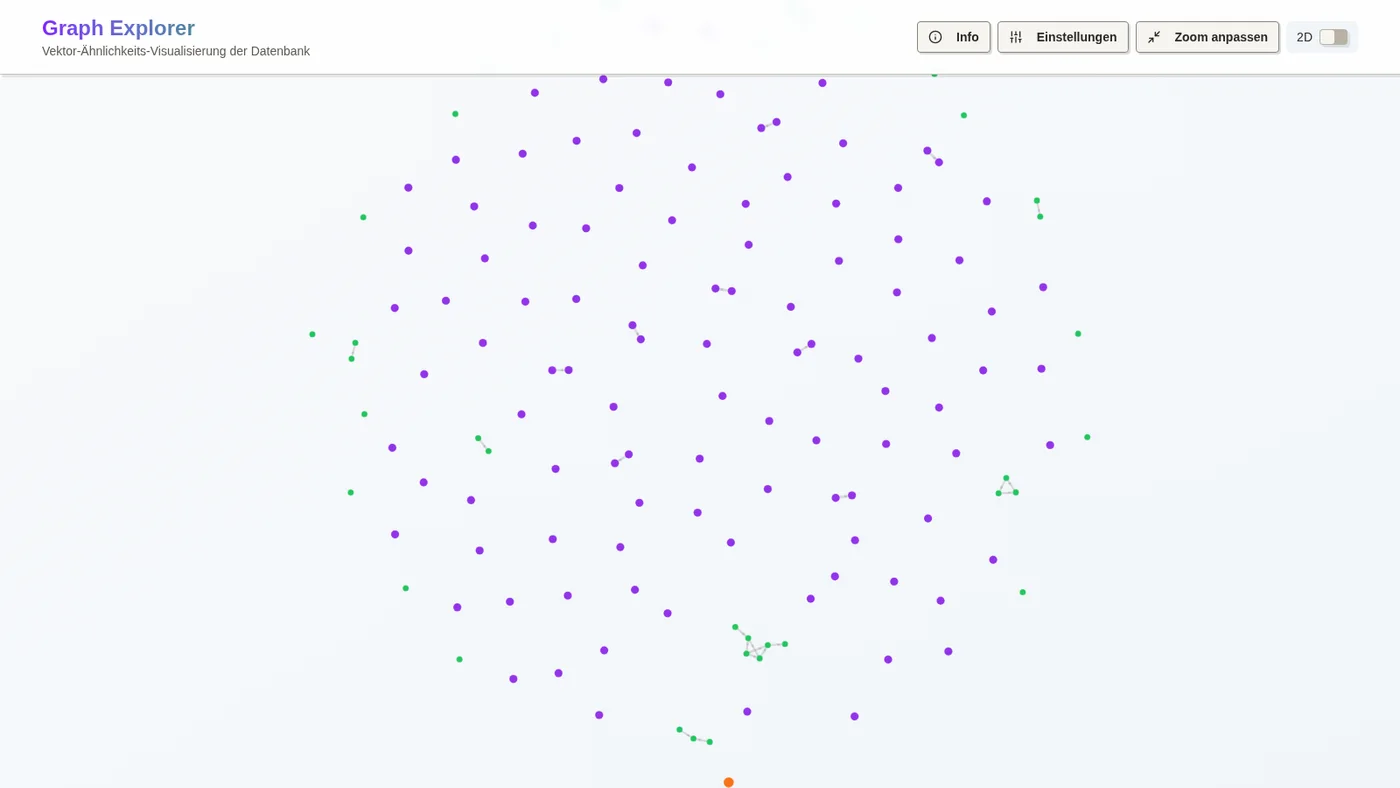Click the 2D label next to switch

point(1304,37)
